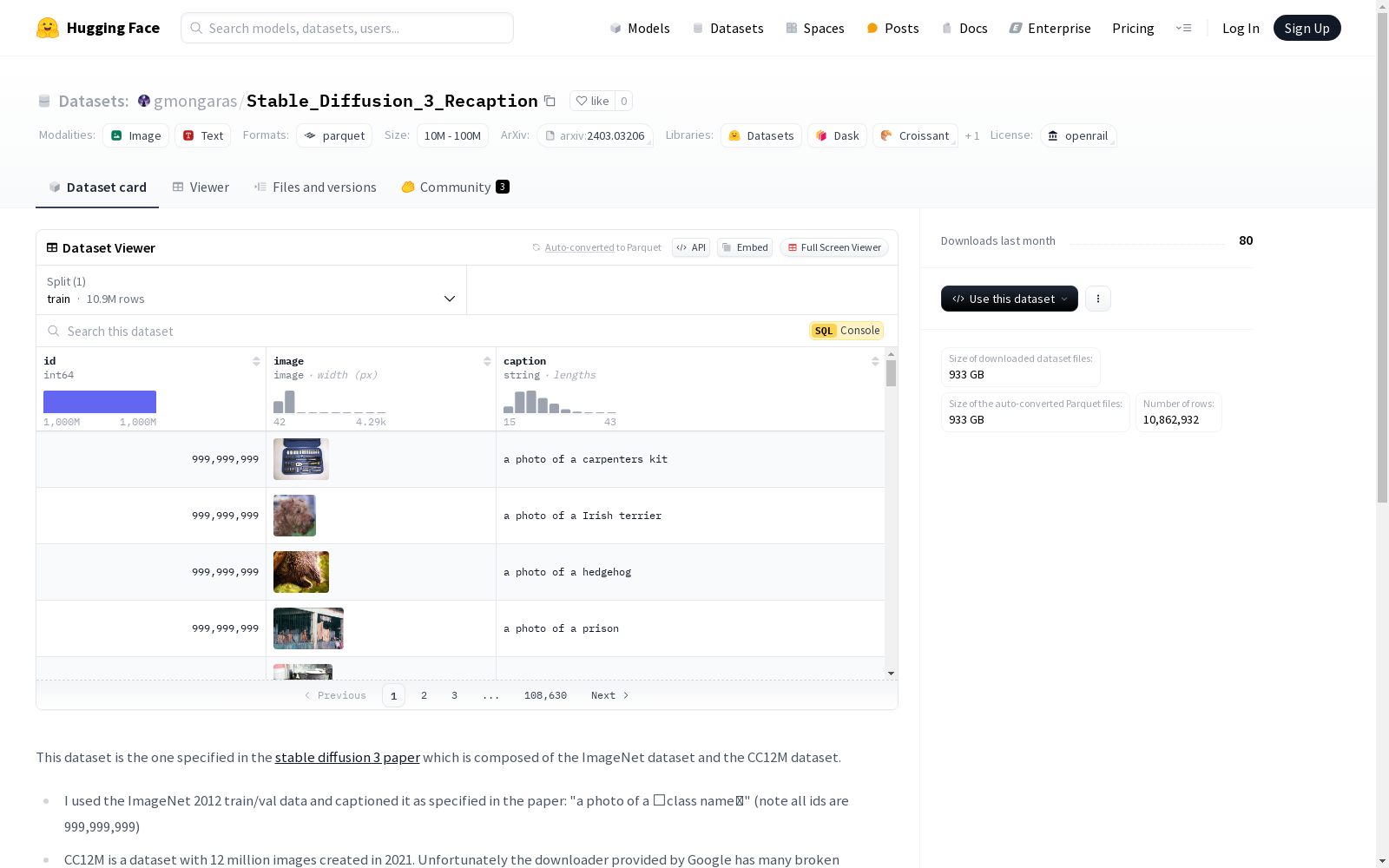Image resolution: width=1389 pixels, height=868 pixels.
Task: Open the arxiv:2403.03206 paper tag
Action: 595,135
